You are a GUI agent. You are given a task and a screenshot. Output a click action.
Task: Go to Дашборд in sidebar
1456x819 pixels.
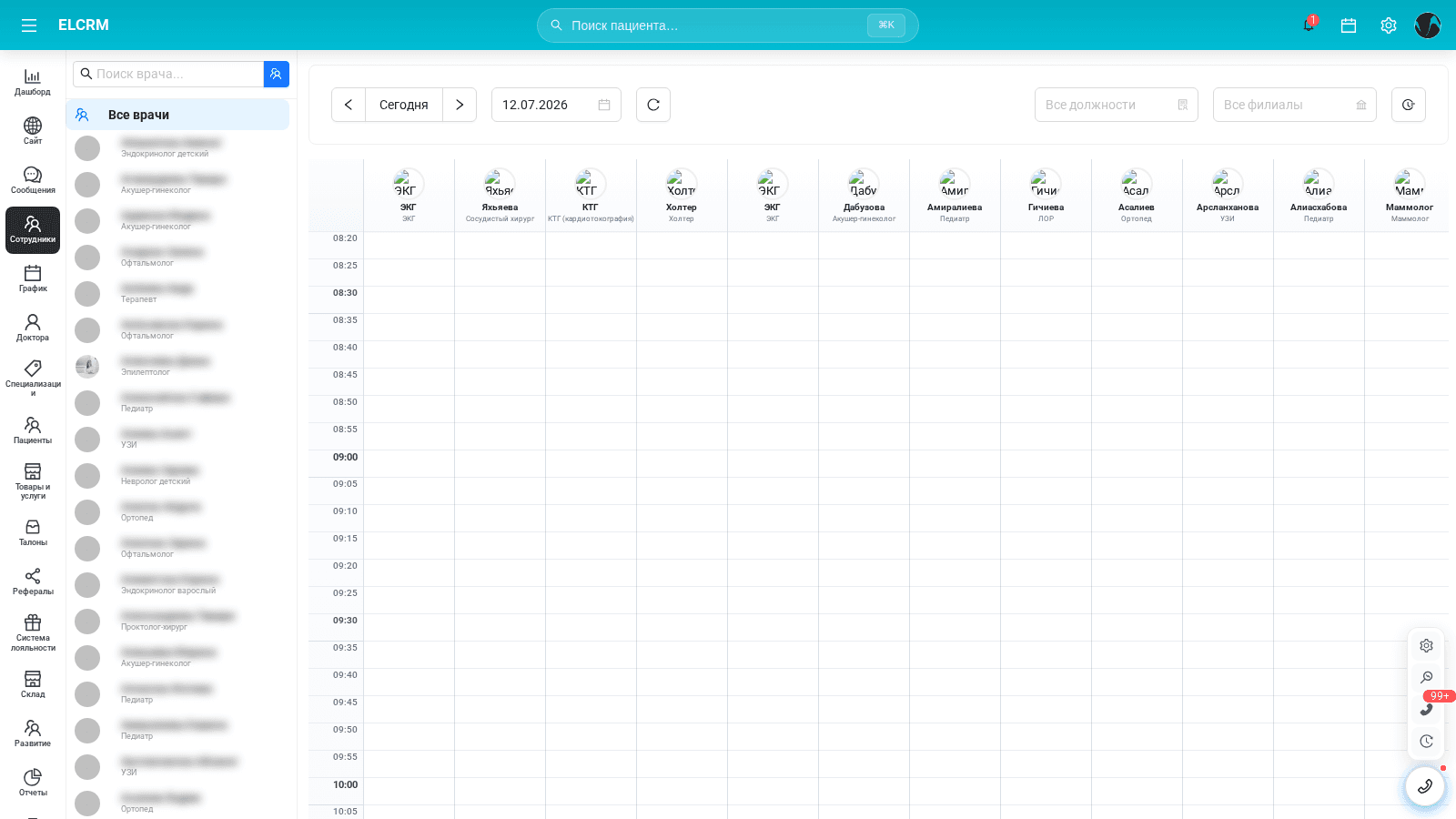tap(33, 82)
